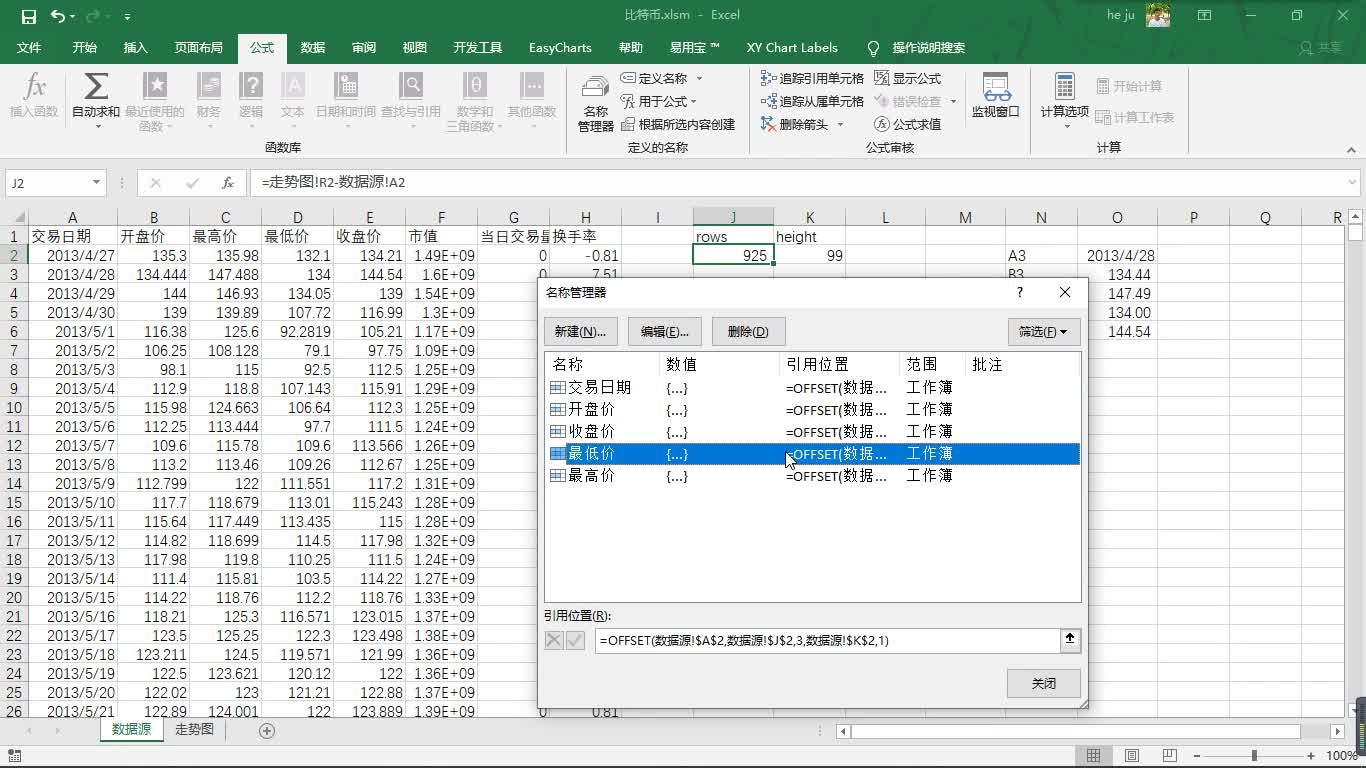
Task: Select the 开盘价 name row
Action: coord(812,409)
